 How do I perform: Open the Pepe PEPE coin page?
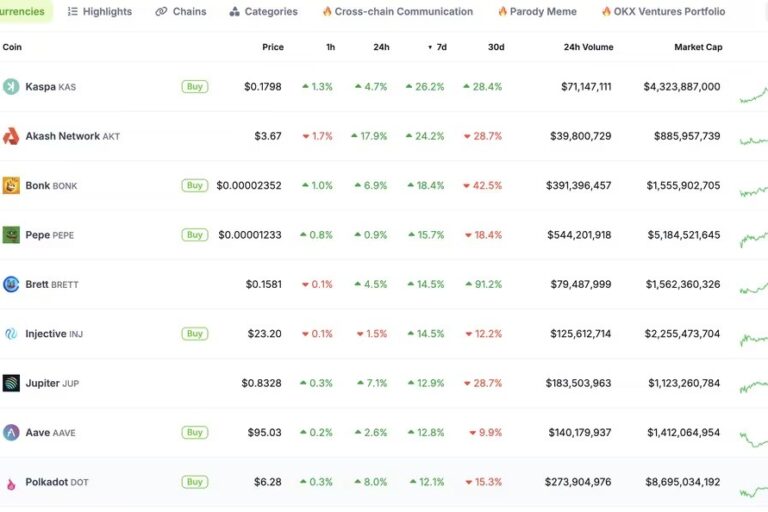coord(49,235)
